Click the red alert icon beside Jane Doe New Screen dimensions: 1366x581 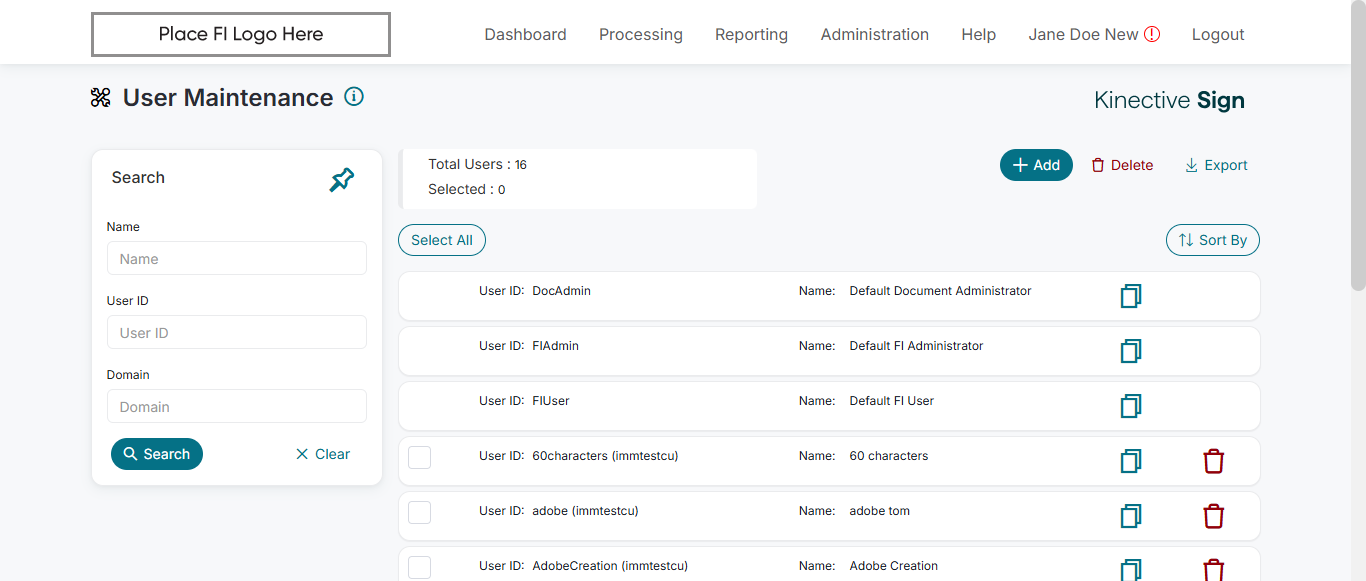pos(1152,34)
